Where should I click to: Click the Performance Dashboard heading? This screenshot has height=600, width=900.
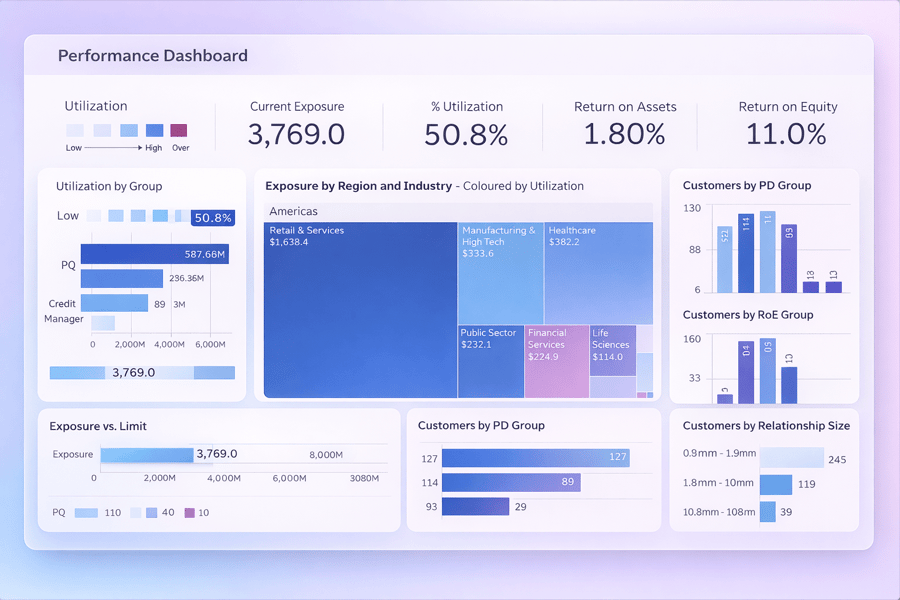point(152,56)
